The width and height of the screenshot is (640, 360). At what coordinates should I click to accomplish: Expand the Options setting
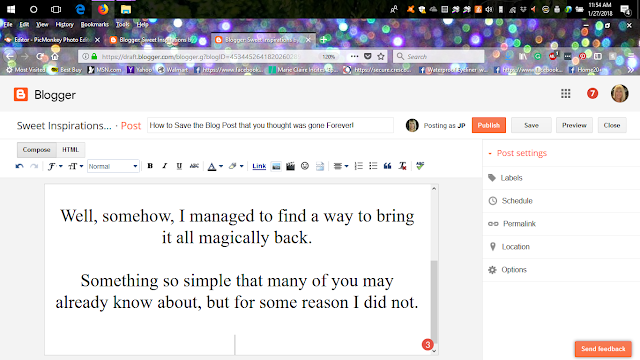(x=561, y=270)
